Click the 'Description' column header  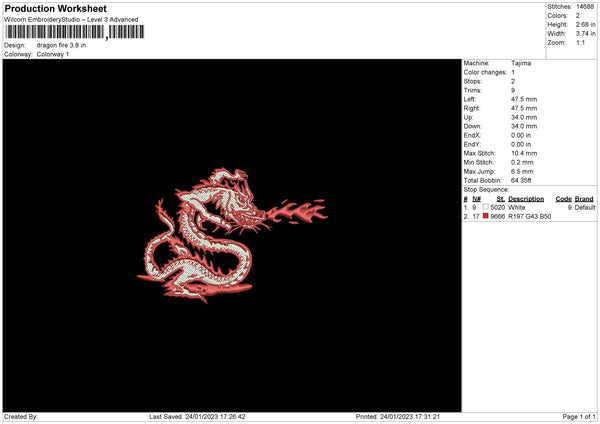pyautogui.click(x=526, y=199)
